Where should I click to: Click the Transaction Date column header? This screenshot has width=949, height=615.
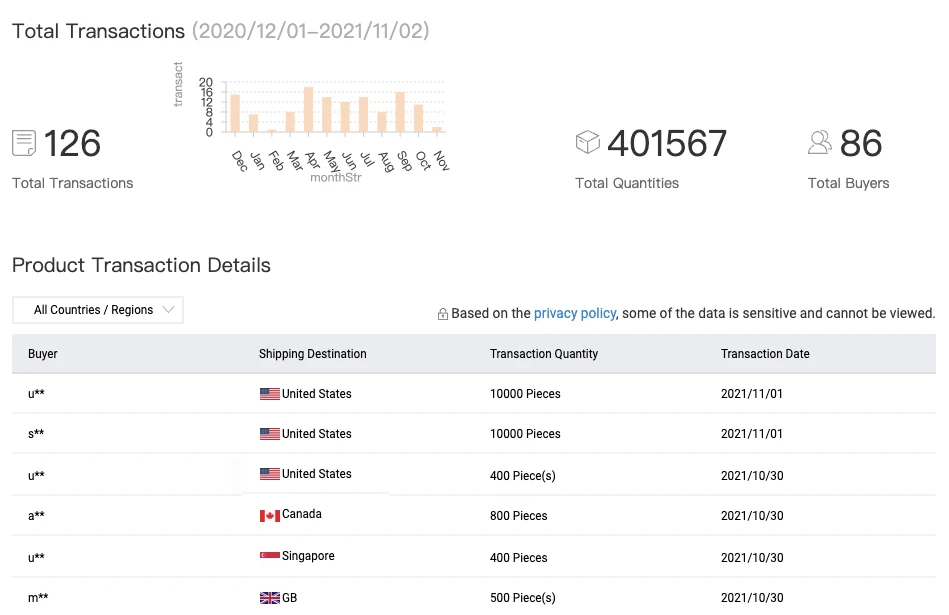coord(765,354)
